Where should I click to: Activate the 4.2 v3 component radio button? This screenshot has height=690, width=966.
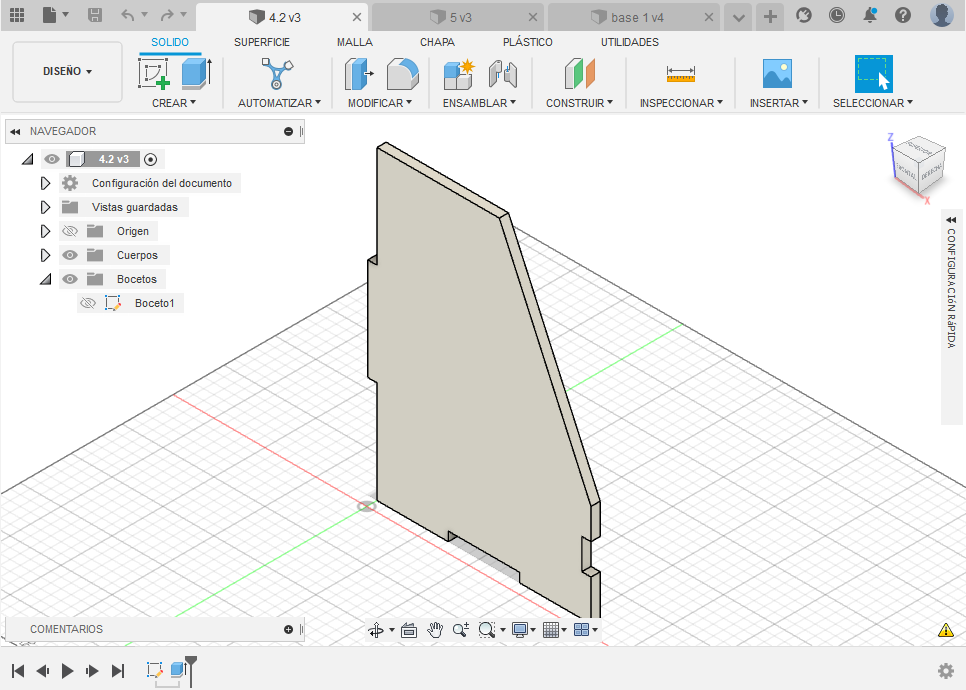click(x=150, y=160)
